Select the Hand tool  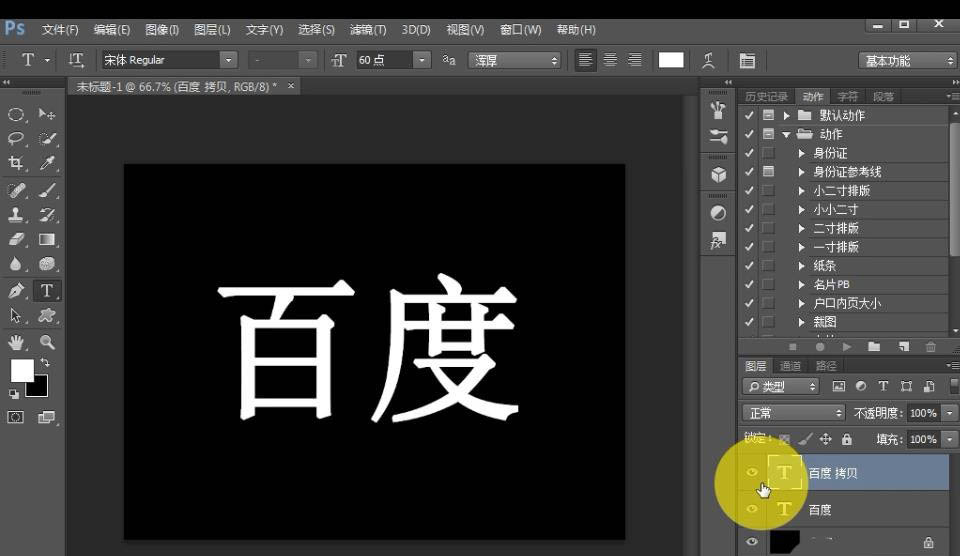click(x=16, y=342)
